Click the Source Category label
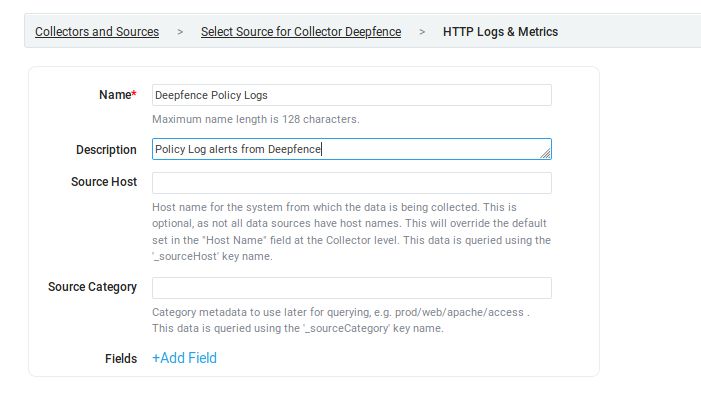The width and height of the screenshot is (701, 393). [x=92, y=287]
